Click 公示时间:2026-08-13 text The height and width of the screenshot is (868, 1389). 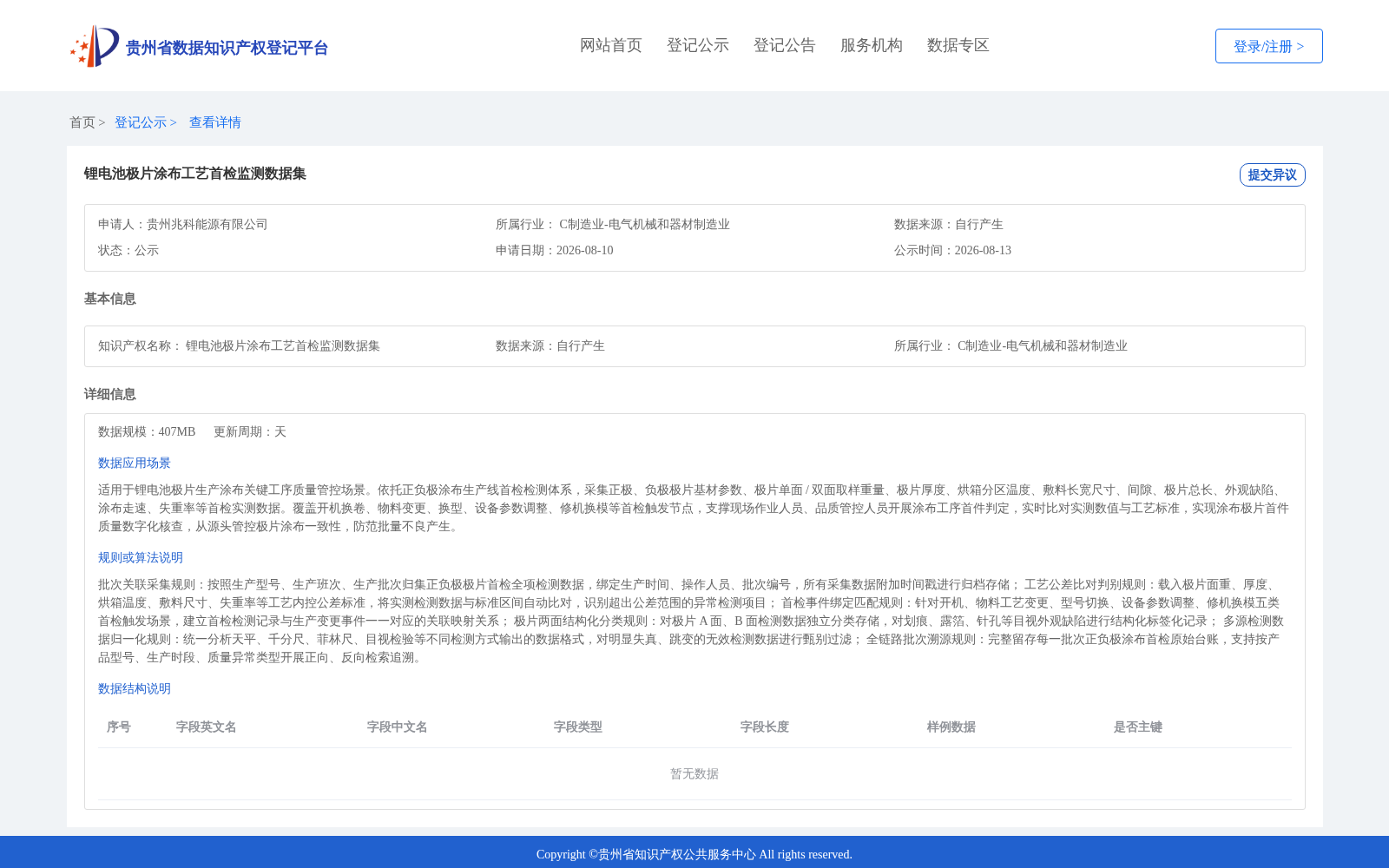click(x=952, y=250)
